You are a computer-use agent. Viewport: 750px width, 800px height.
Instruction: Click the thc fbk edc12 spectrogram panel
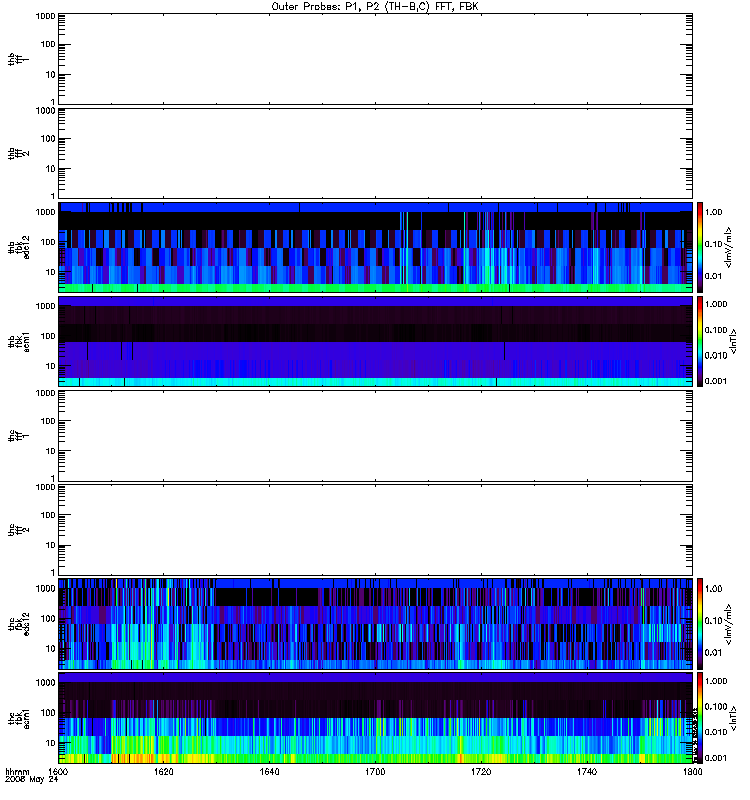(376, 623)
